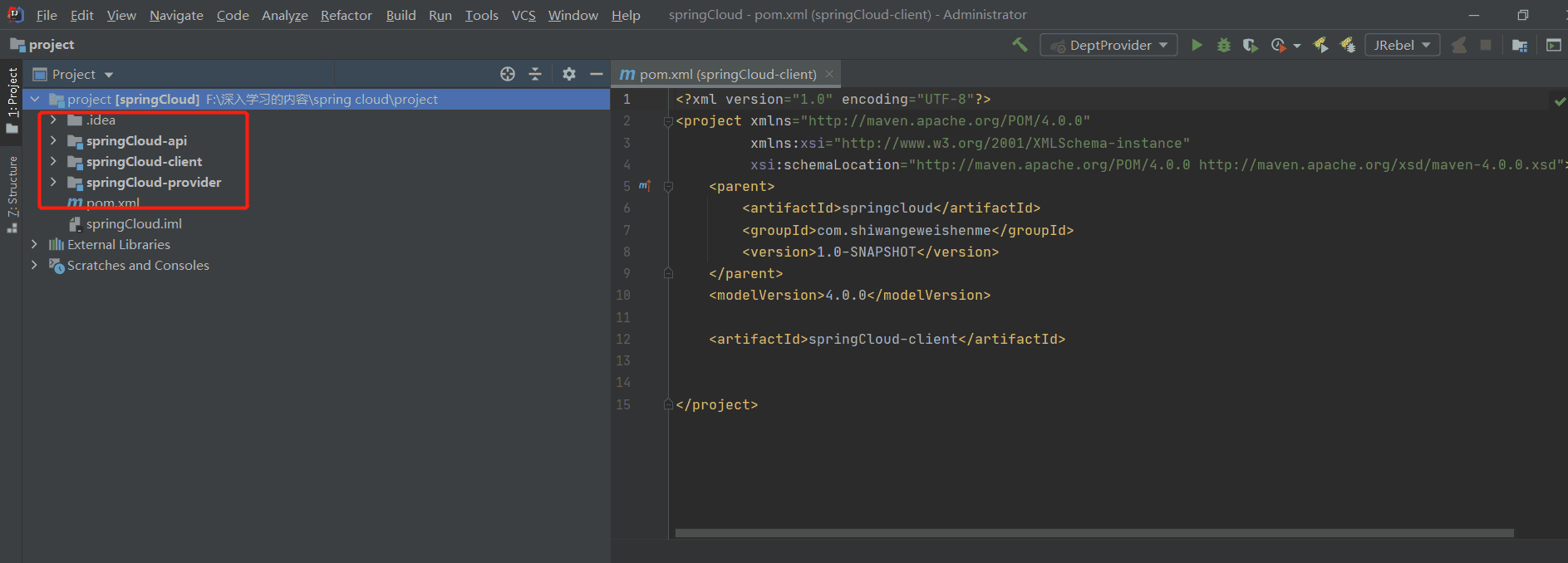Open the Project panel settings gear
1568x563 pixels.
point(568,74)
